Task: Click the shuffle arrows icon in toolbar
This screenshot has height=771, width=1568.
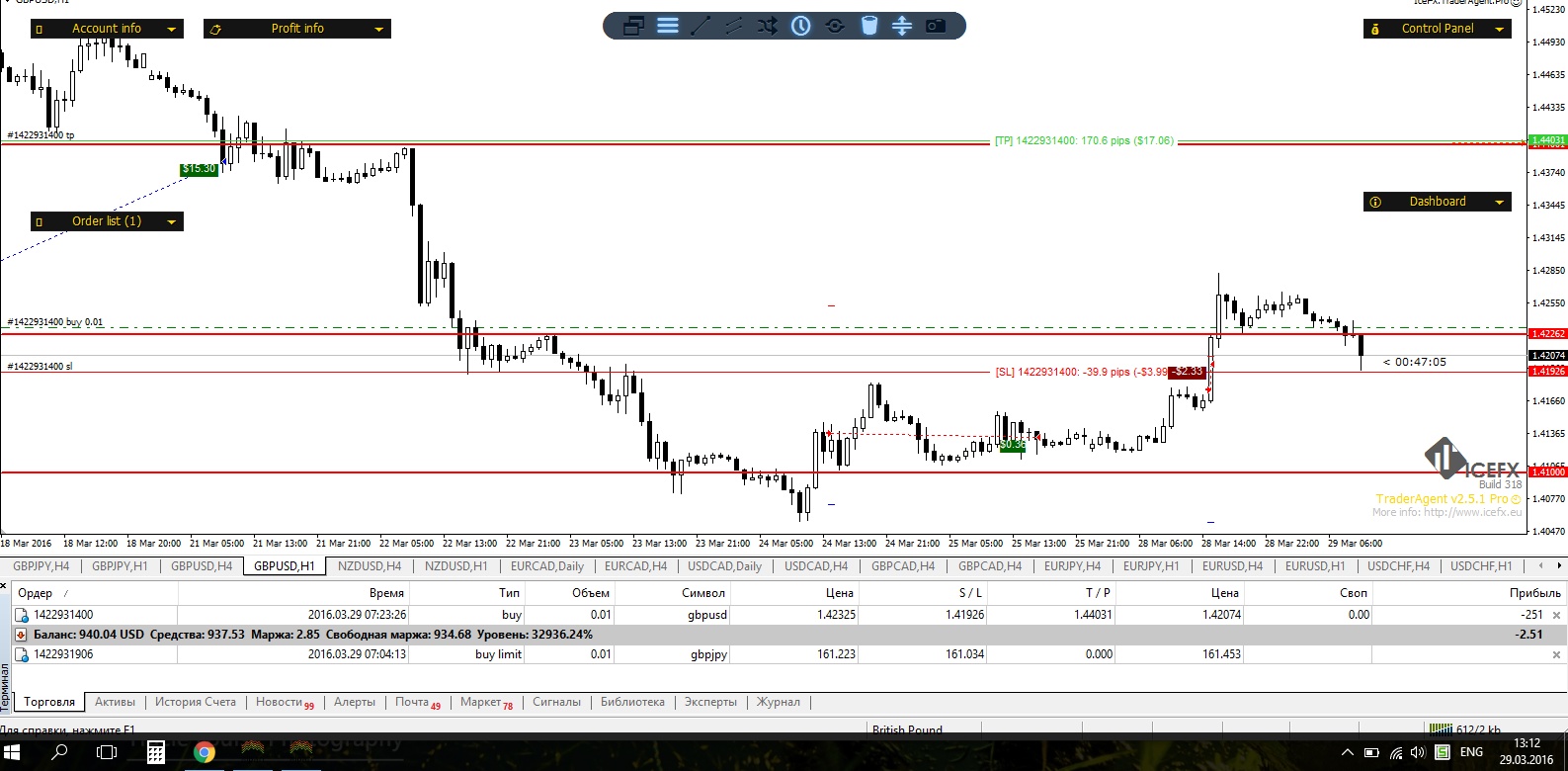Action: (x=768, y=26)
